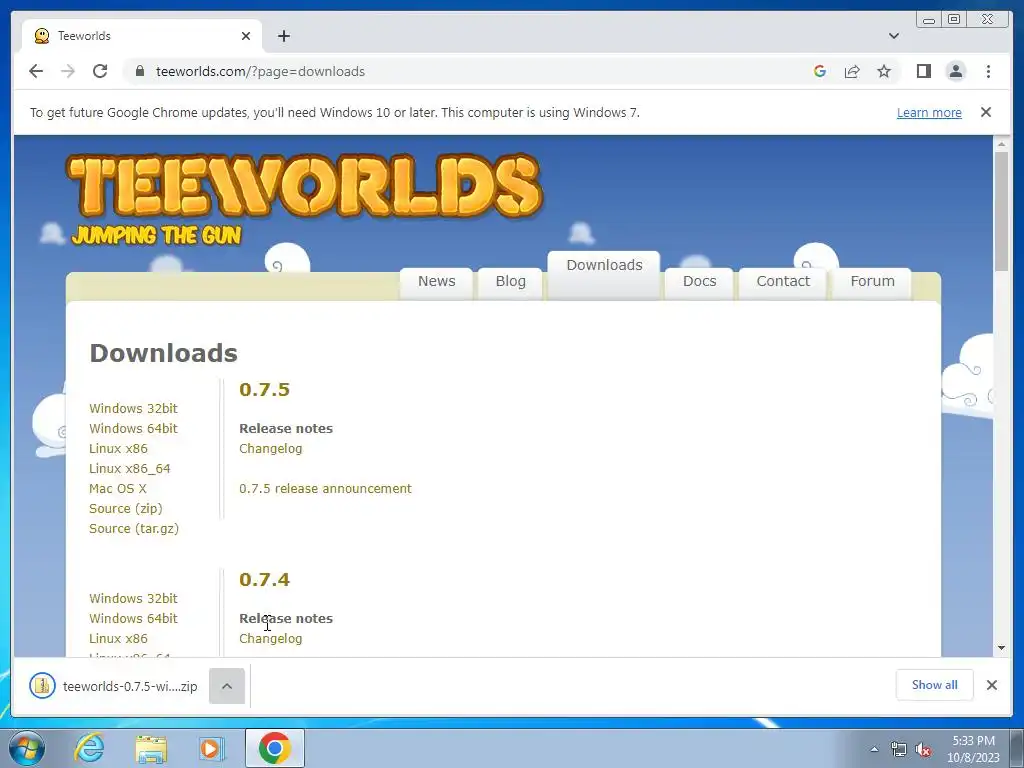This screenshot has width=1024, height=768.
Task: Download 0.7.5 Linux x86_64
Action: tap(129, 468)
